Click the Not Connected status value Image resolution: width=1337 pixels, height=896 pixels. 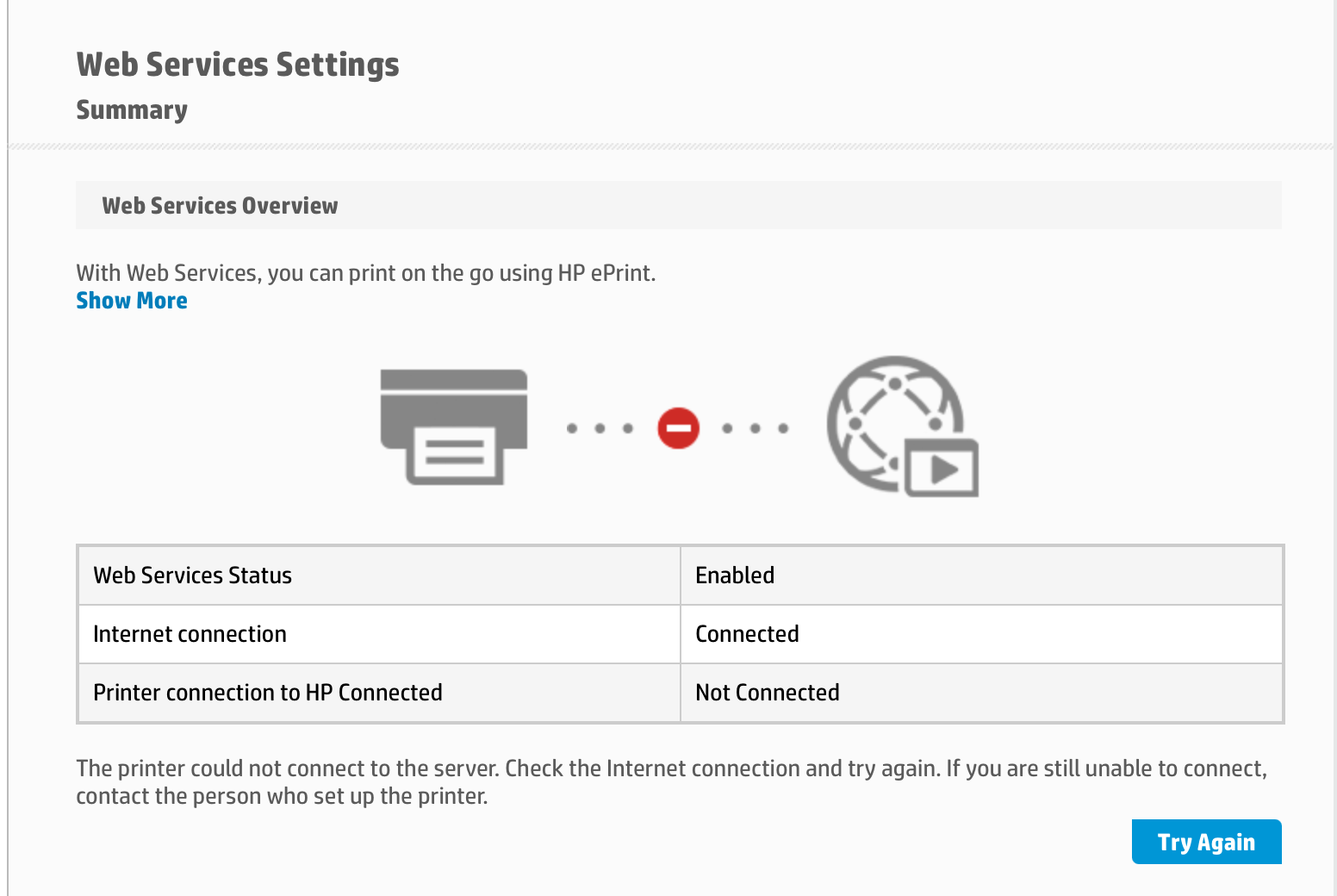[x=767, y=693]
